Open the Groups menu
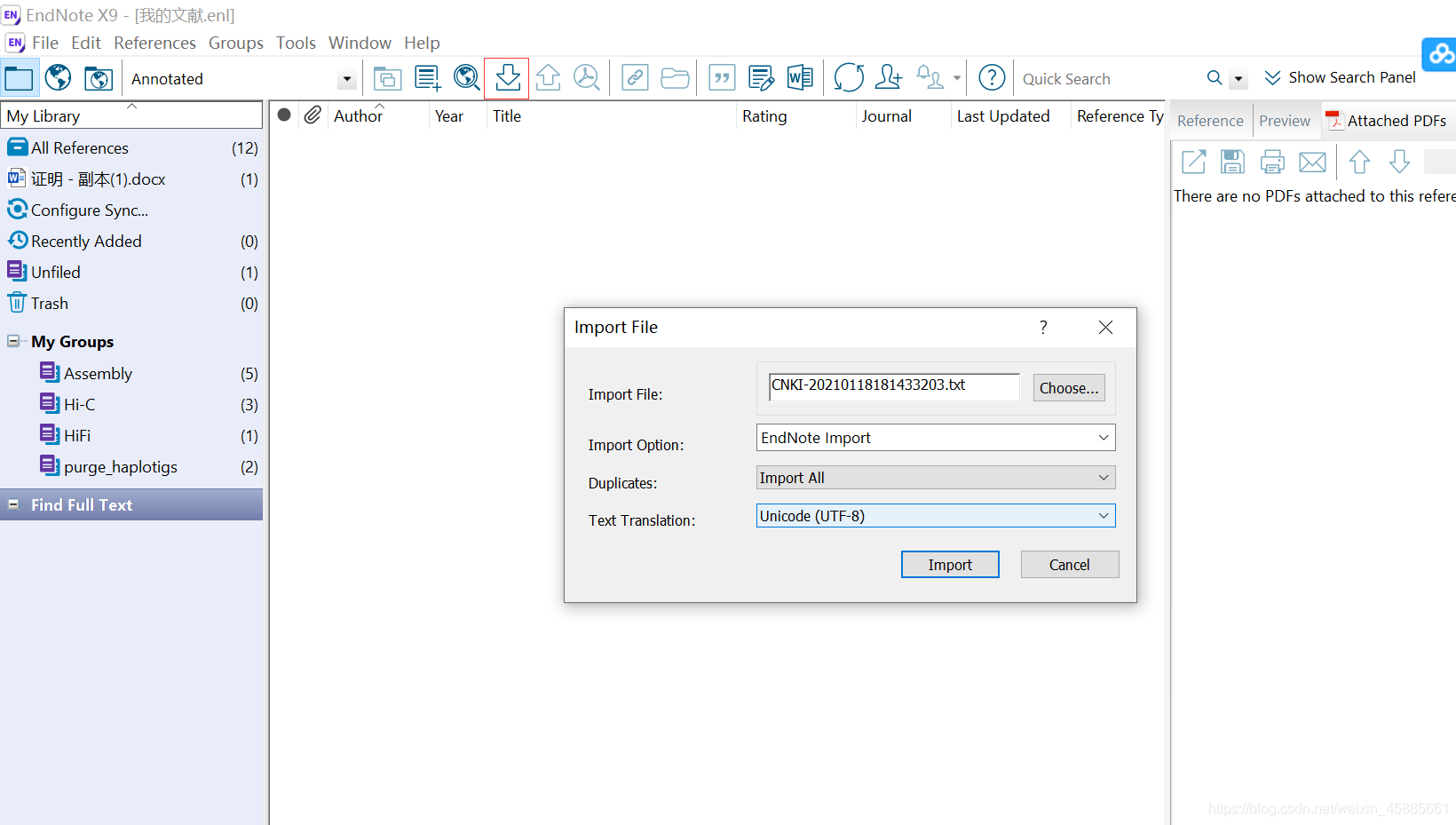Screen dimensions: 1456x825 (236, 43)
